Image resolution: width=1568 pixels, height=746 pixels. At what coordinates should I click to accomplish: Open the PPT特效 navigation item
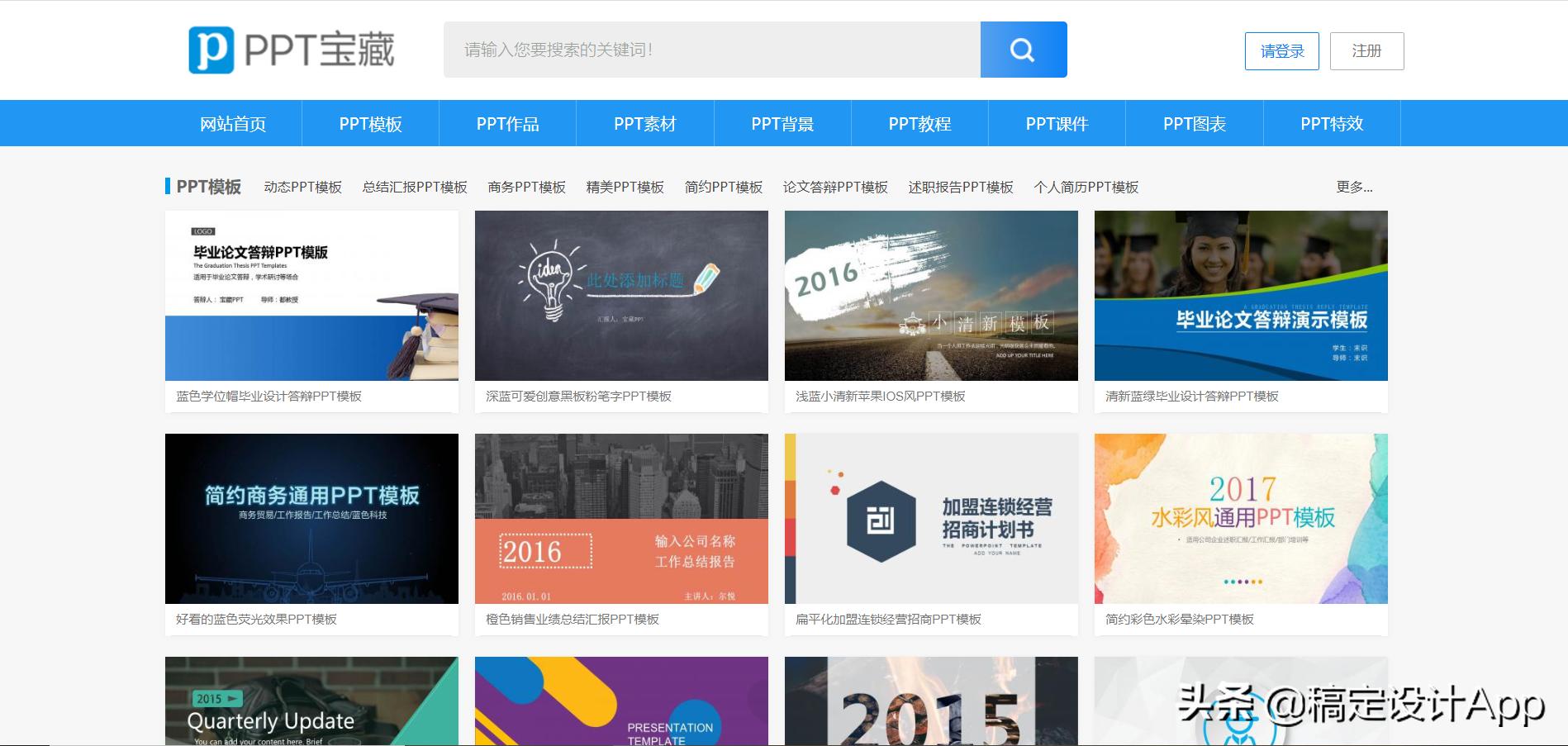click(x=1332, y=122)
